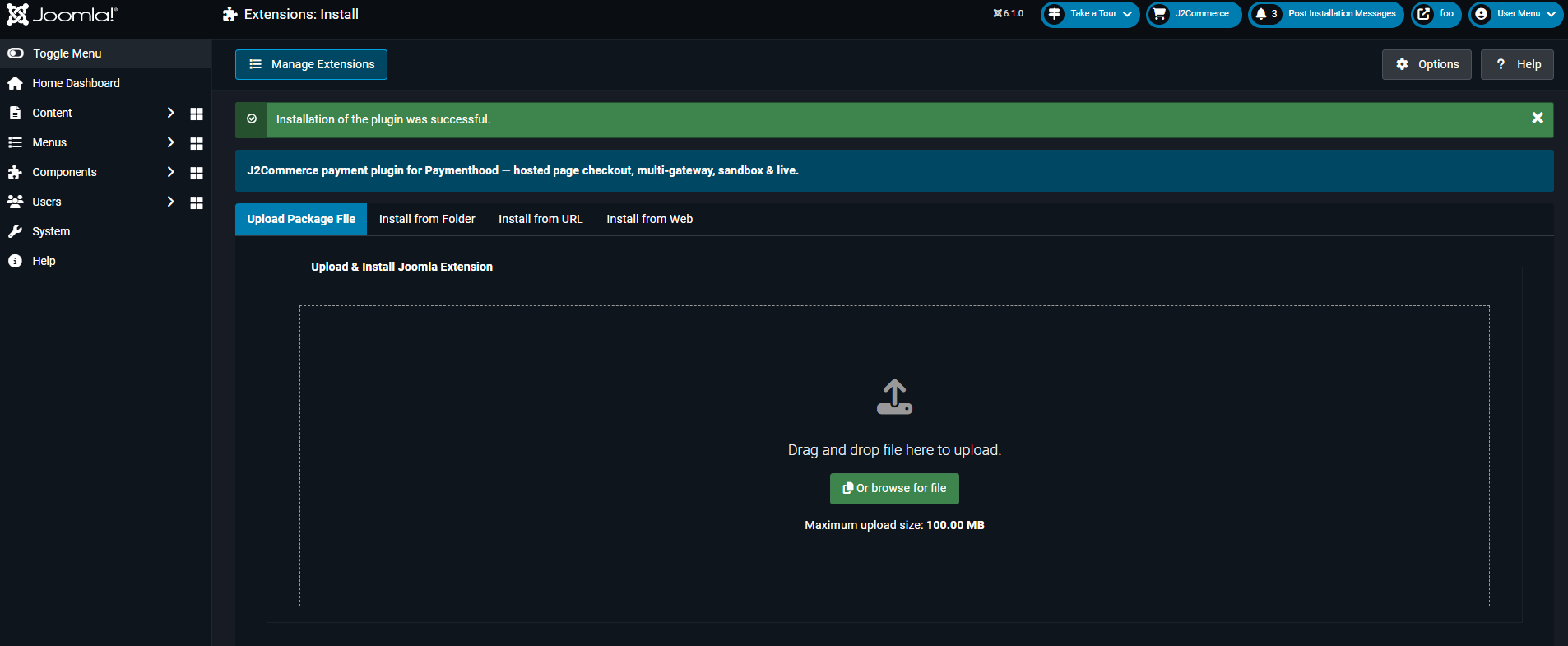This screenshot has width=1568, height=646.
Task: Open the sidebar Help item
Action: (44, 261)
